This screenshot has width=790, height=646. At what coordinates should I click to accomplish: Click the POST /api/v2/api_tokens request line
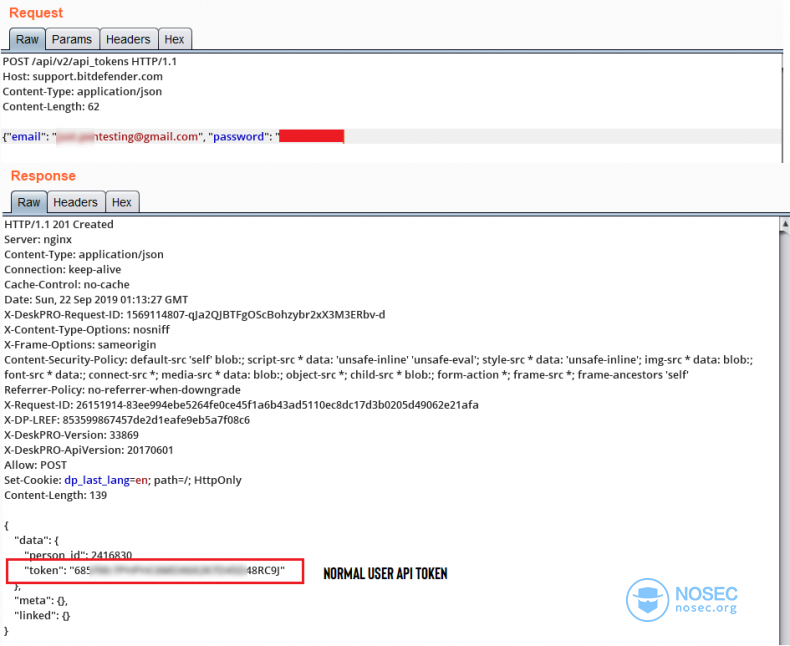(90, 61)
